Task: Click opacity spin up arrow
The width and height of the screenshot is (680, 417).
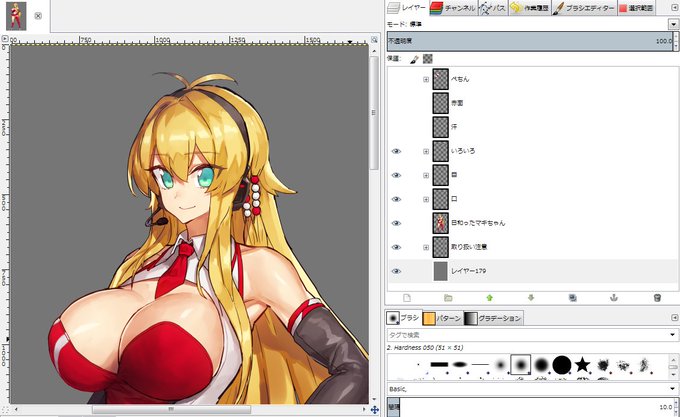Action: click(x=676, y=36)
